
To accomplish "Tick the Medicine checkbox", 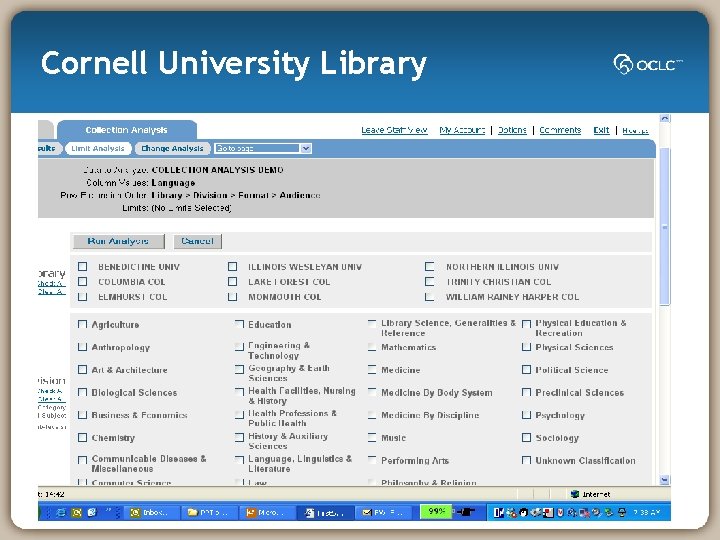I will tap(372, 370).
